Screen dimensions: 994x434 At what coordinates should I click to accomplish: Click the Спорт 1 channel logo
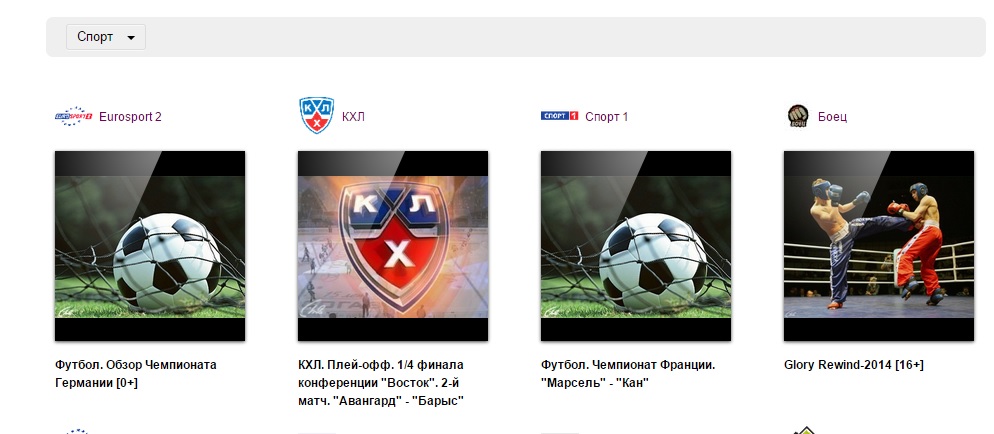560,116
